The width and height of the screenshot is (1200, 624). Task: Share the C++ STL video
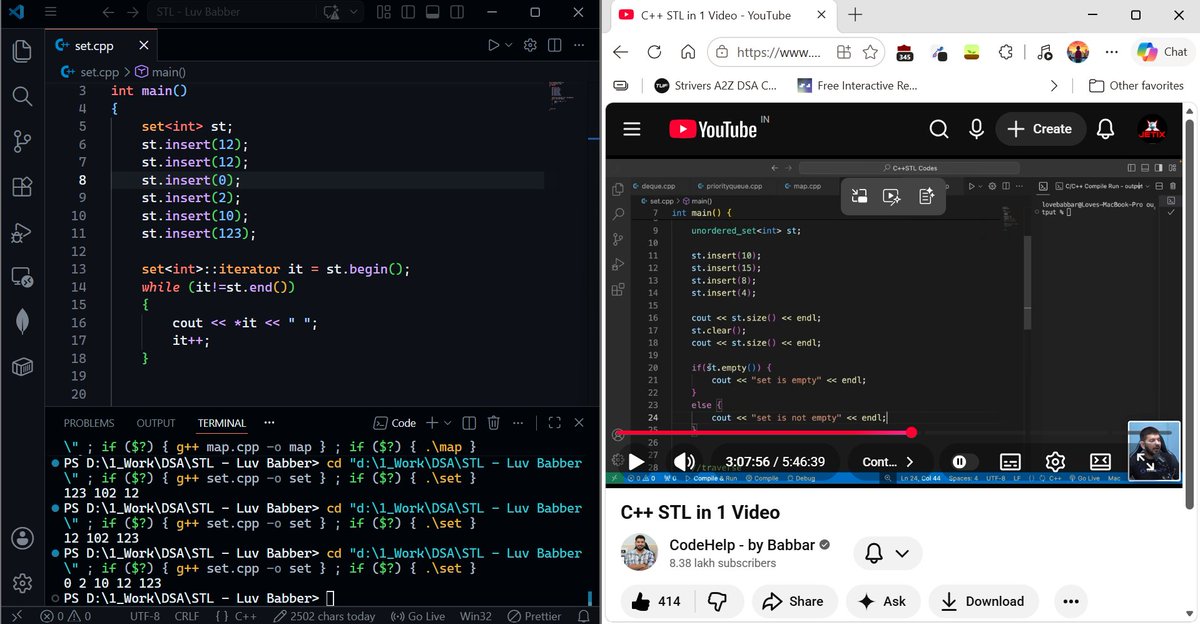tap(793, 601)
